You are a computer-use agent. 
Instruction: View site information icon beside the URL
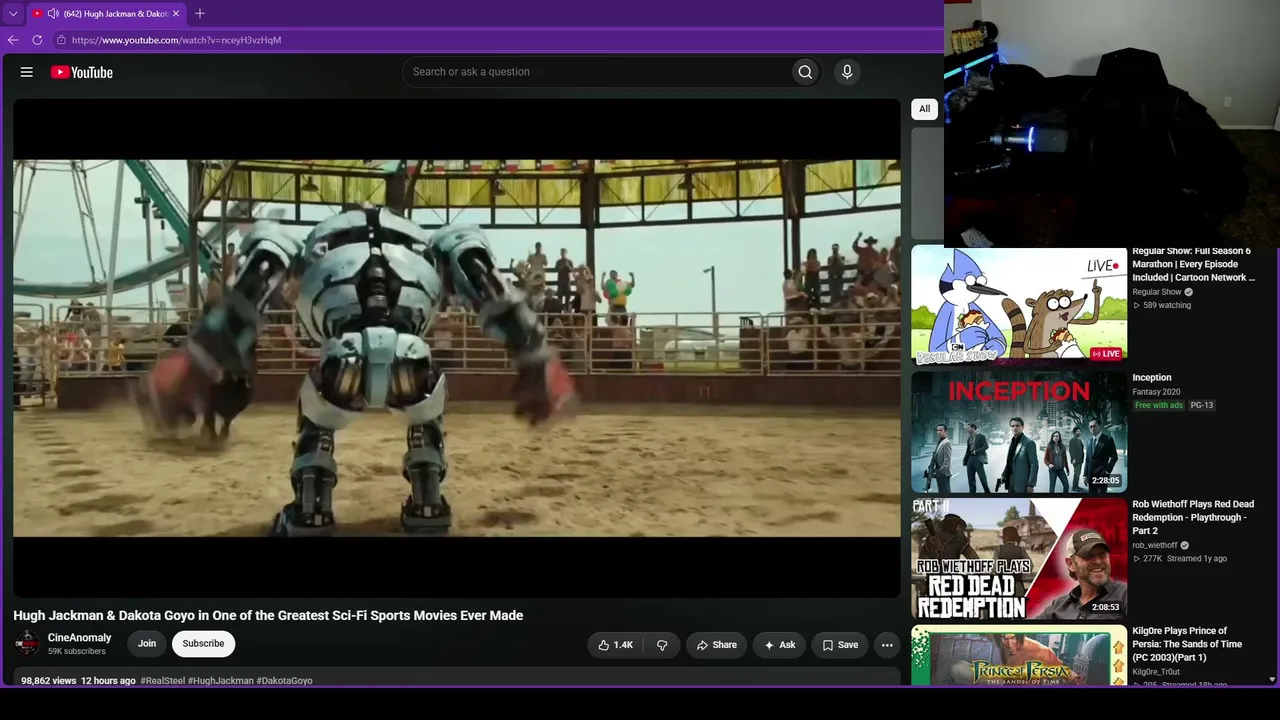tap(61, 40)
